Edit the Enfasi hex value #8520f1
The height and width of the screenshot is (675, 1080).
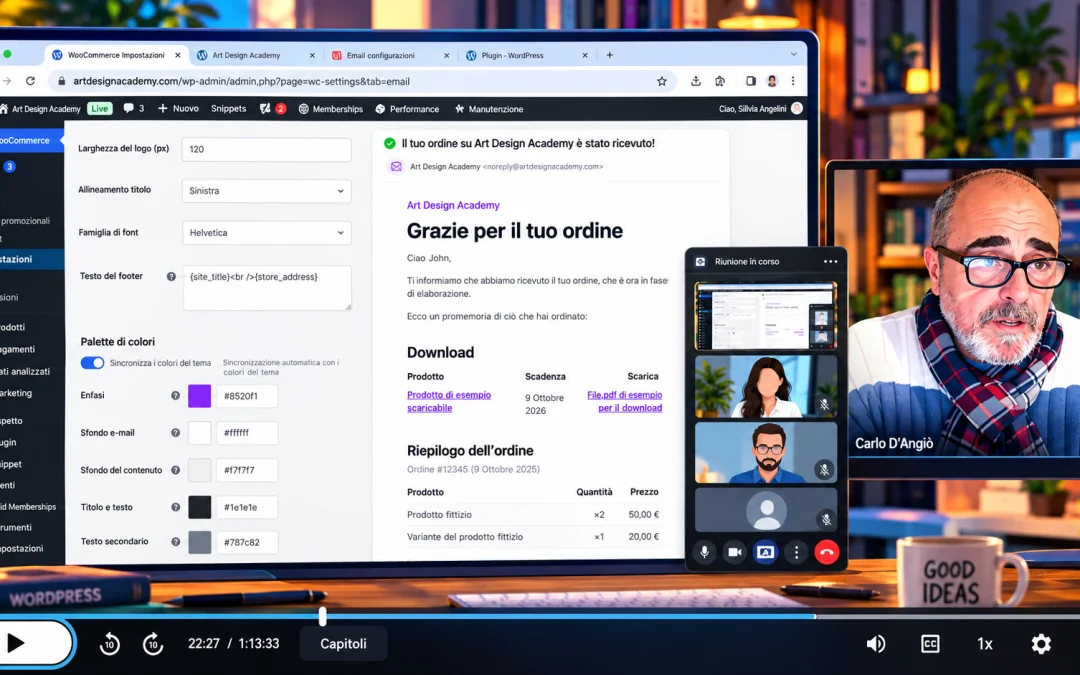247,396
